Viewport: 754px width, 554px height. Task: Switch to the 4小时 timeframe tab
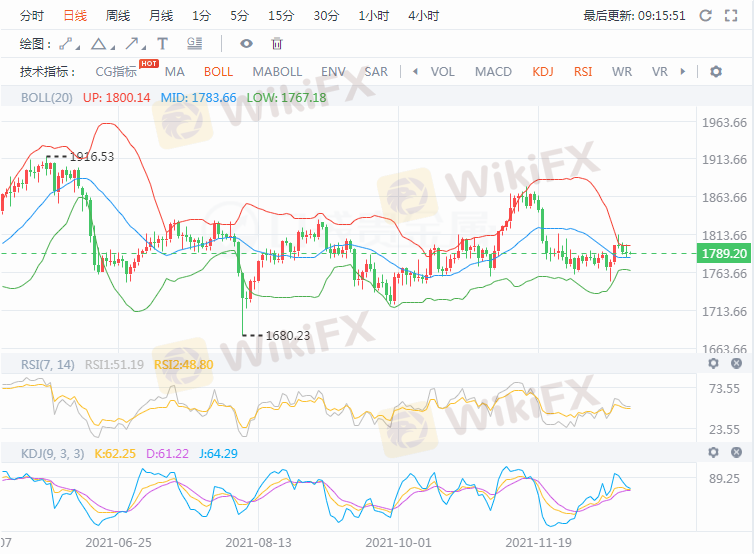coord(426,16)
